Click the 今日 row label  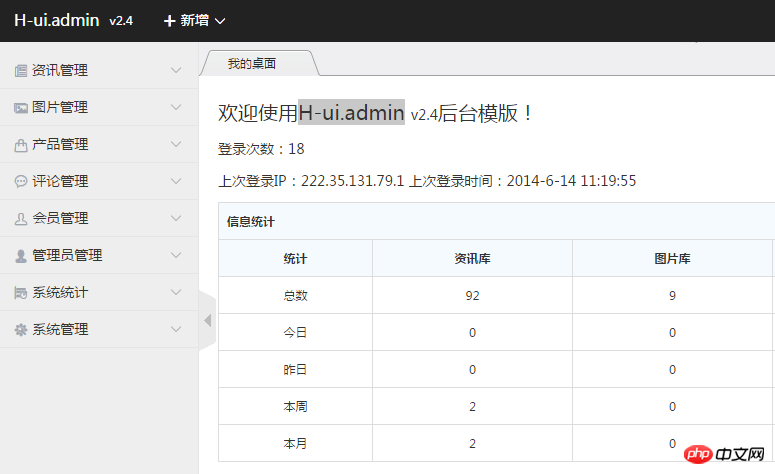(296, 333)
